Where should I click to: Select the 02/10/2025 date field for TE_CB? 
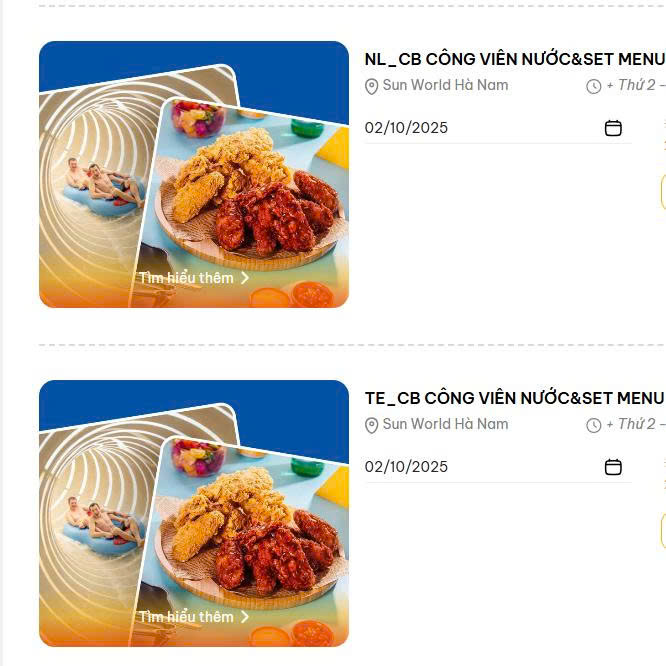tap(498, 467)
